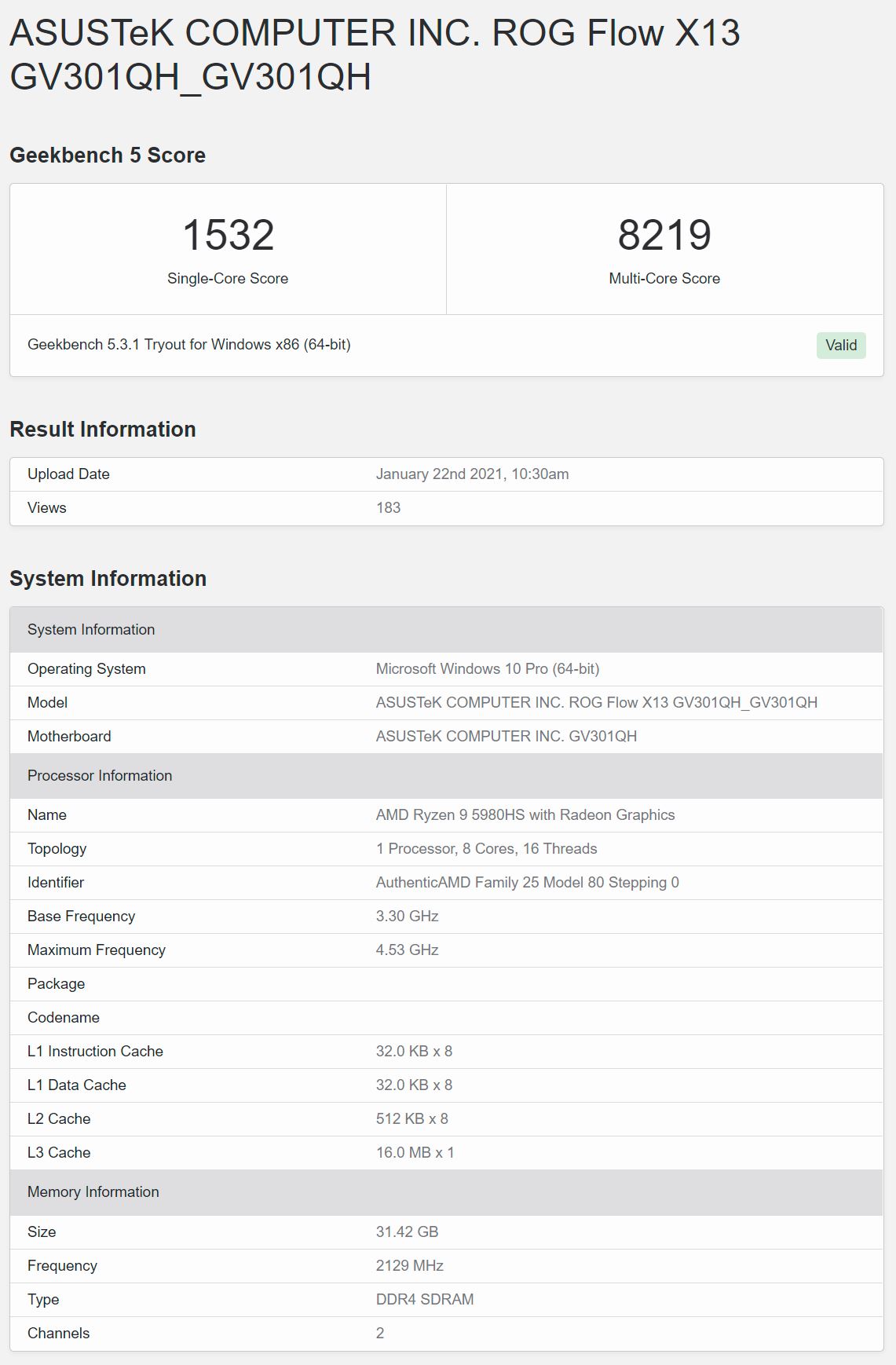Select the 2129 MHz memory frequency
The width and height of the screenshot is (896, 1365).
click(410, 1266)
